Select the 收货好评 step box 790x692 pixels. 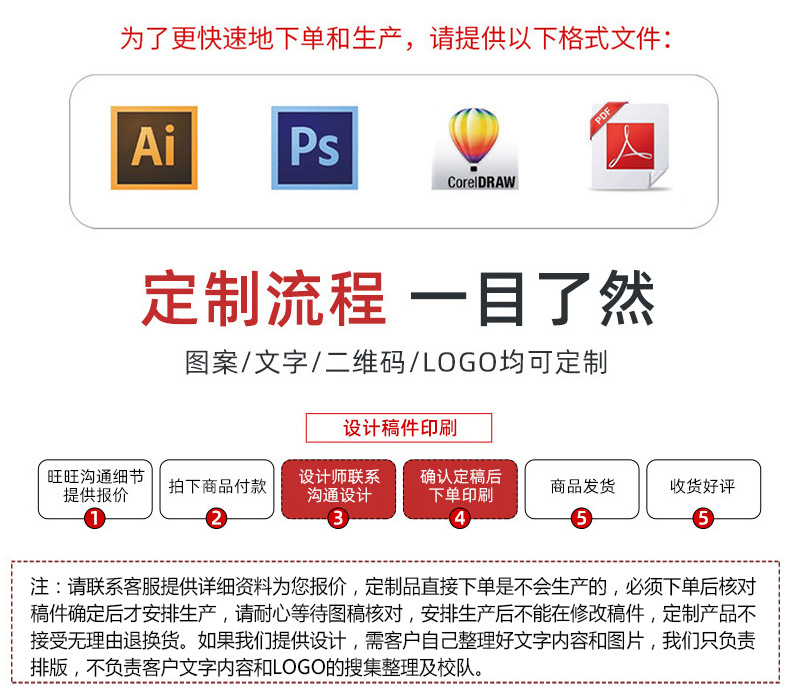(x=704, y=489)
